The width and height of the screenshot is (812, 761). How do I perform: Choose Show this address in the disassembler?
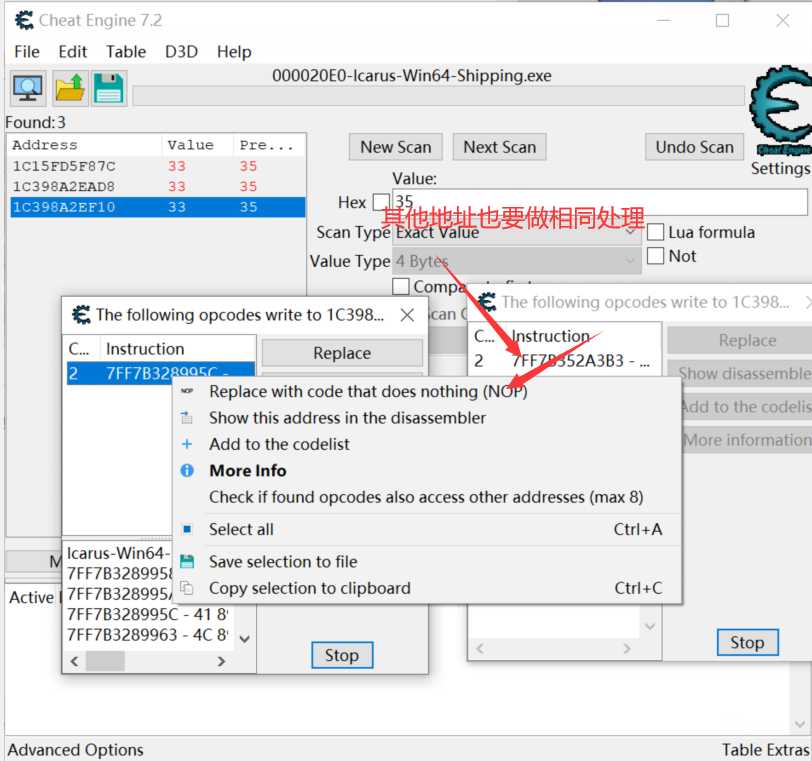tap(347, 418)
